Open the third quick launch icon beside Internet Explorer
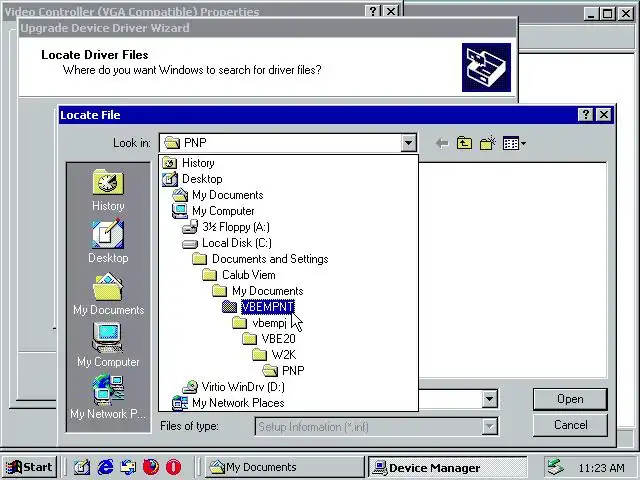The image size is (640, 480). pos(128,467)
